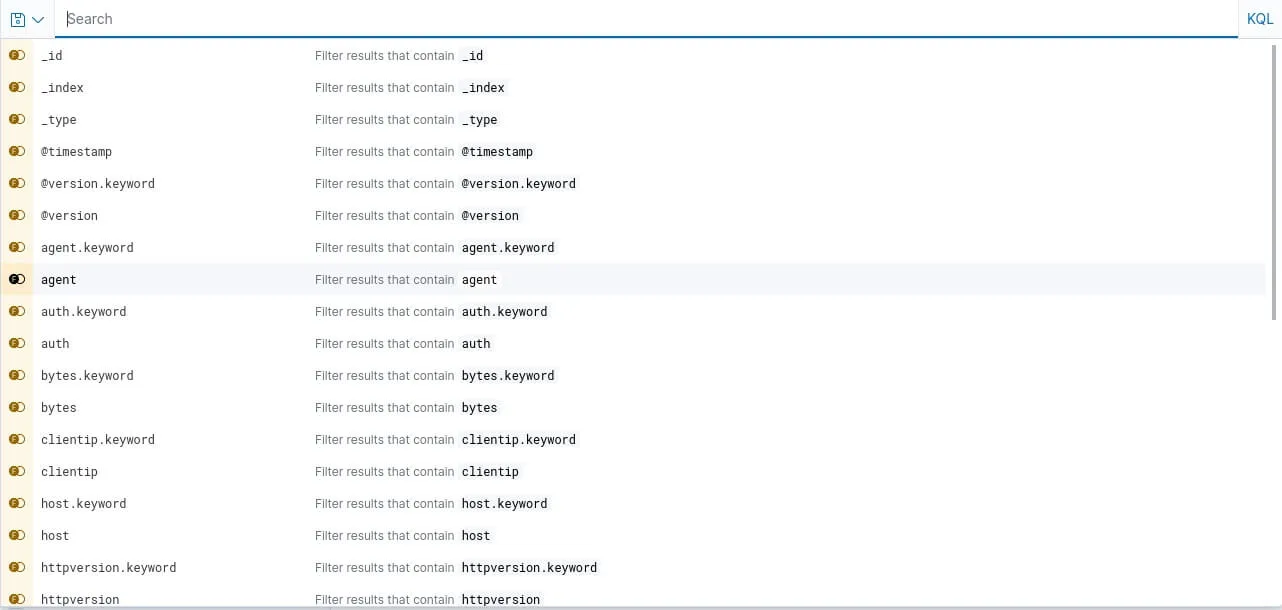Screen dimensions: 1282x610
Task: Click description 'Filter results that contain @timestamp'
Action: (x=425, y=152)
